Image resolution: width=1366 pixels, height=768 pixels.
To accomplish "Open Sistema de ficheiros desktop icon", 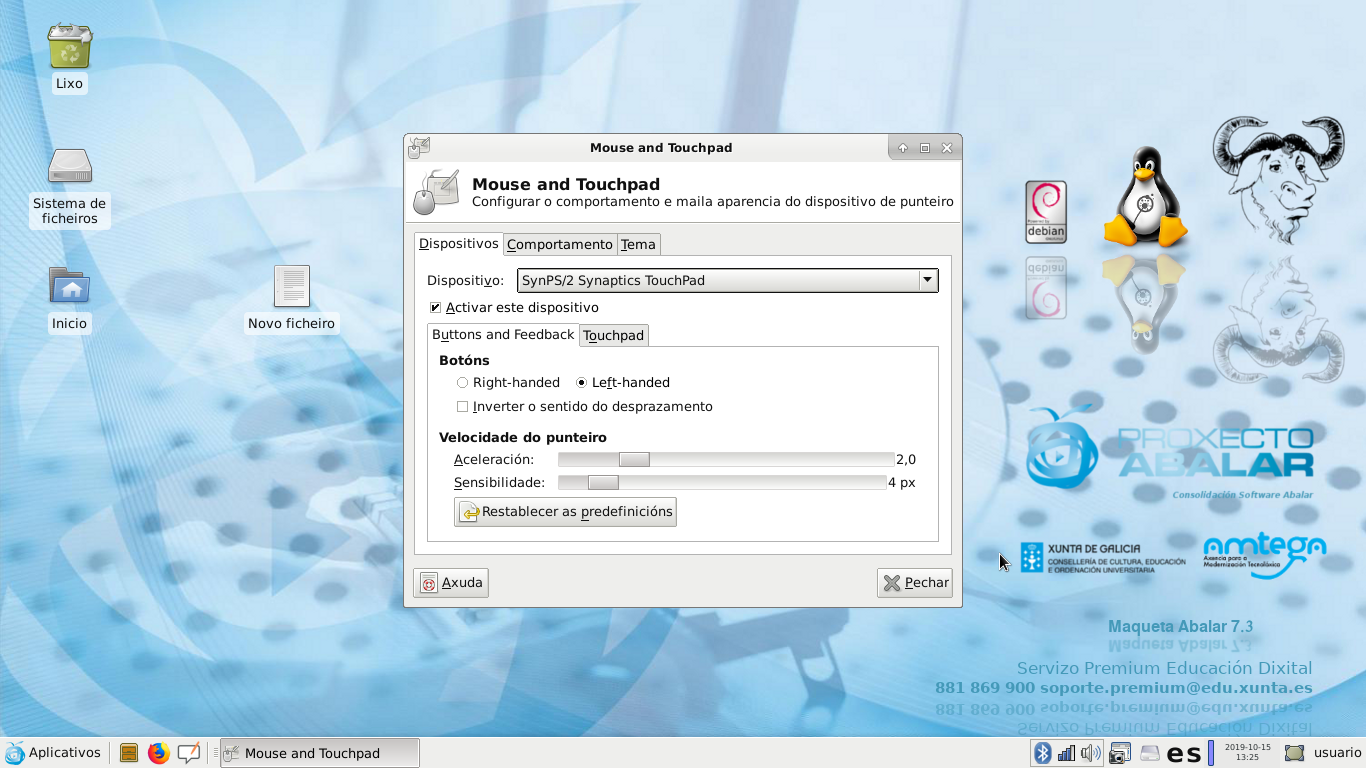I will pos(69,167).
